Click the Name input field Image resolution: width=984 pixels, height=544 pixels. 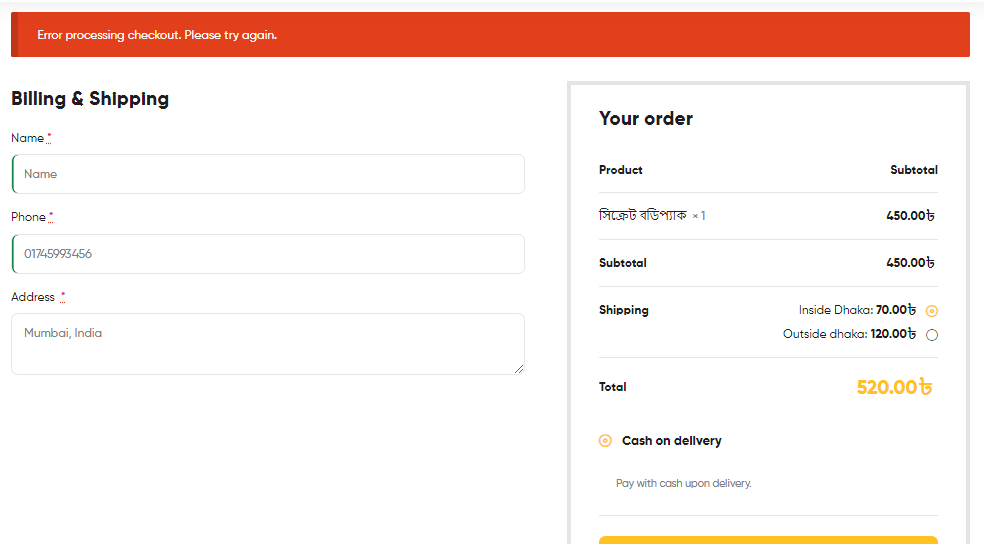click(x=268, y=174)
